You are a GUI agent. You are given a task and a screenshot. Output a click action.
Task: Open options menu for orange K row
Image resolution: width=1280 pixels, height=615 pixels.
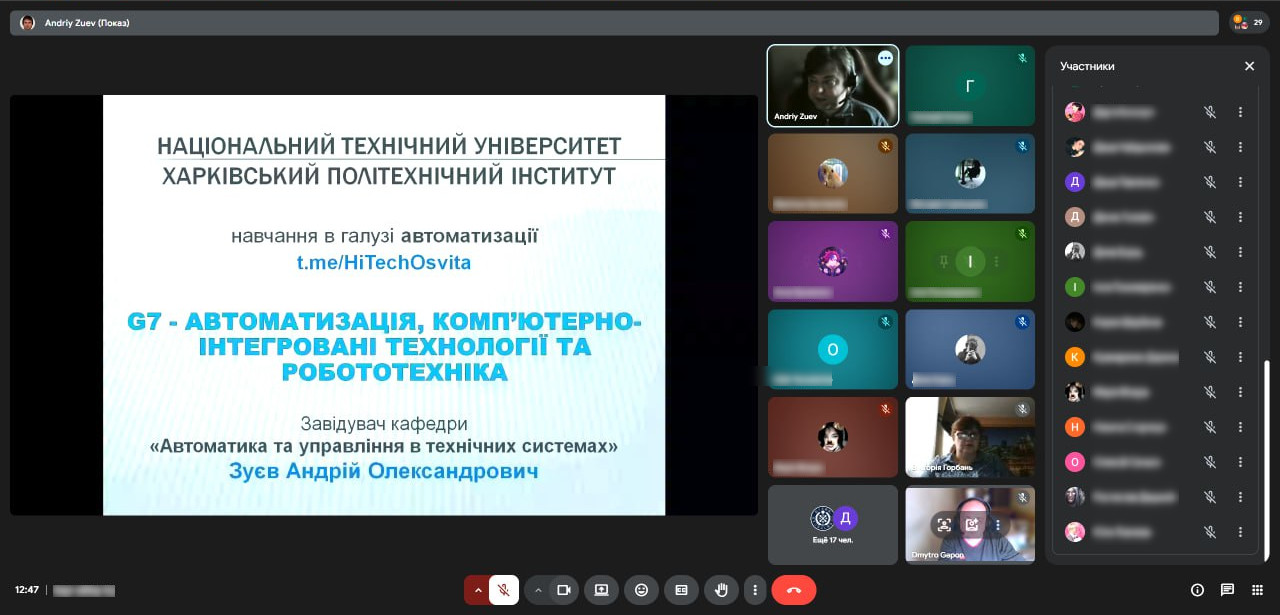click(1240, 357)
